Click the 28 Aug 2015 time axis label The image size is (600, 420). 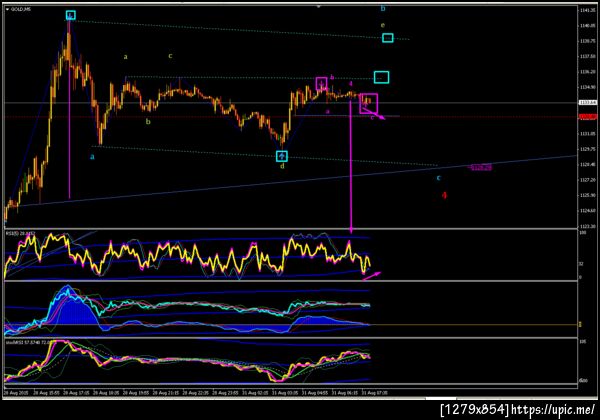point(16,392)
